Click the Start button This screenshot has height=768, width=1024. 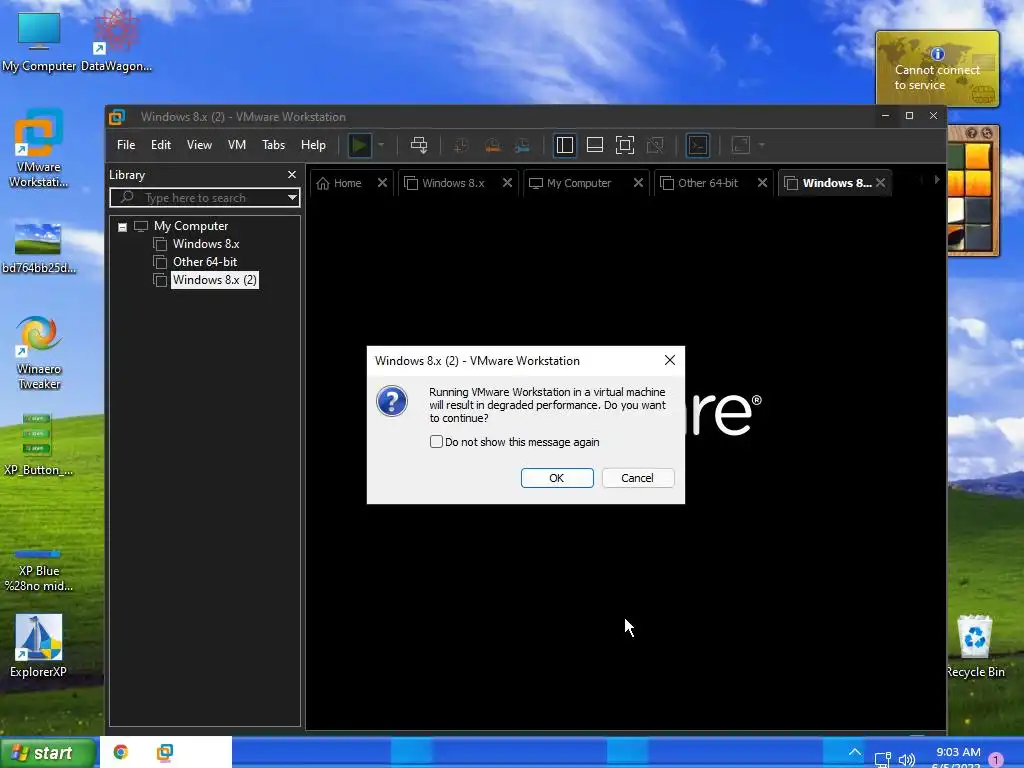[48, 753]
